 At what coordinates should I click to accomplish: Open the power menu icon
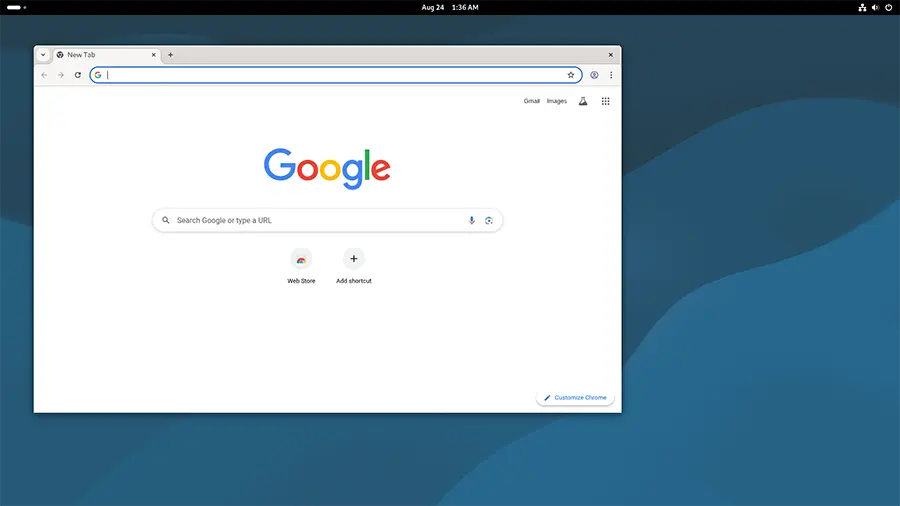pos(889,7)
